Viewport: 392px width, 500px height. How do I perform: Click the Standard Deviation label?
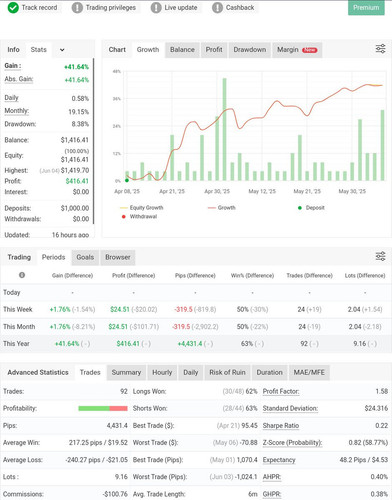coord(290,408)
